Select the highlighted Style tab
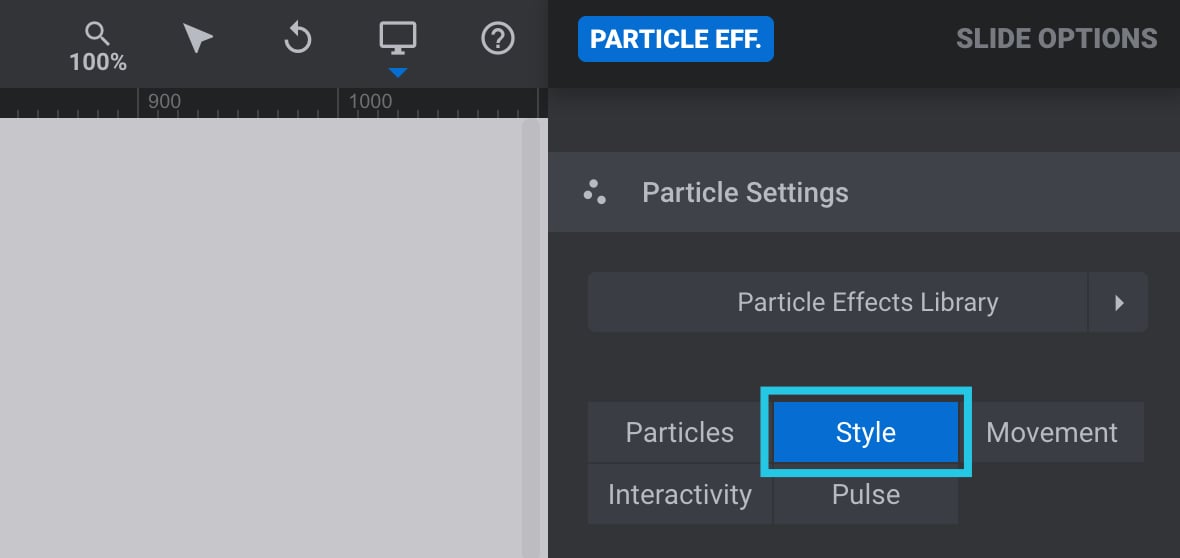Viewport: 1180px width, 558px height. click(865, 432)
